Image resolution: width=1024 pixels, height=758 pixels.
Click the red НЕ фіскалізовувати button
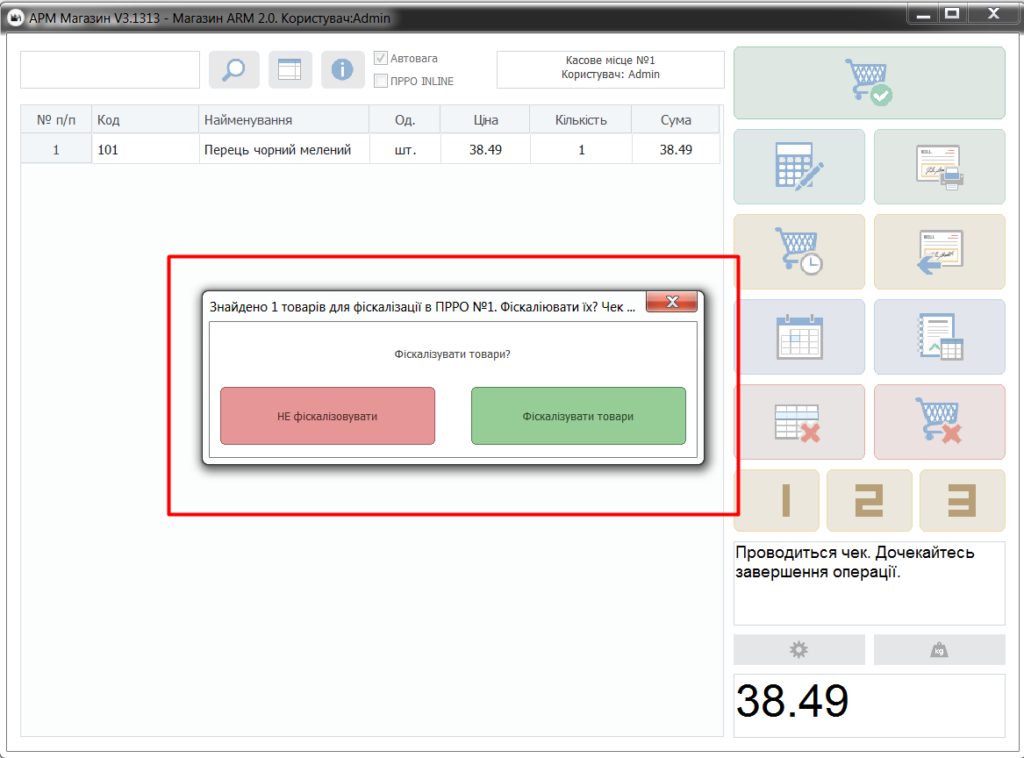(x=327, y=416)
